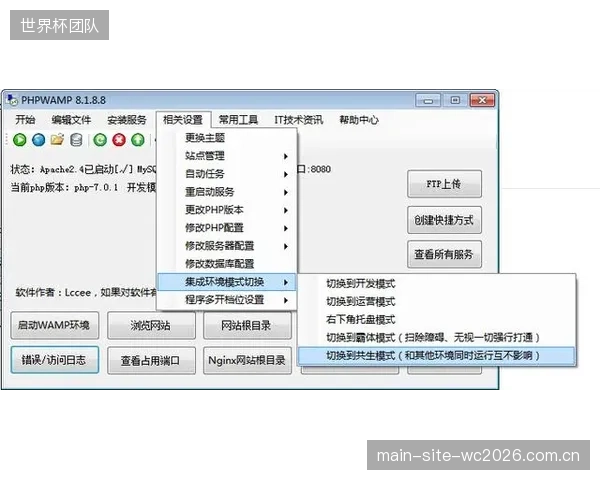The height and width of the screenshot is (480, 600).
Task: Click the 网站根目录 button
Action: coord(247,326)
